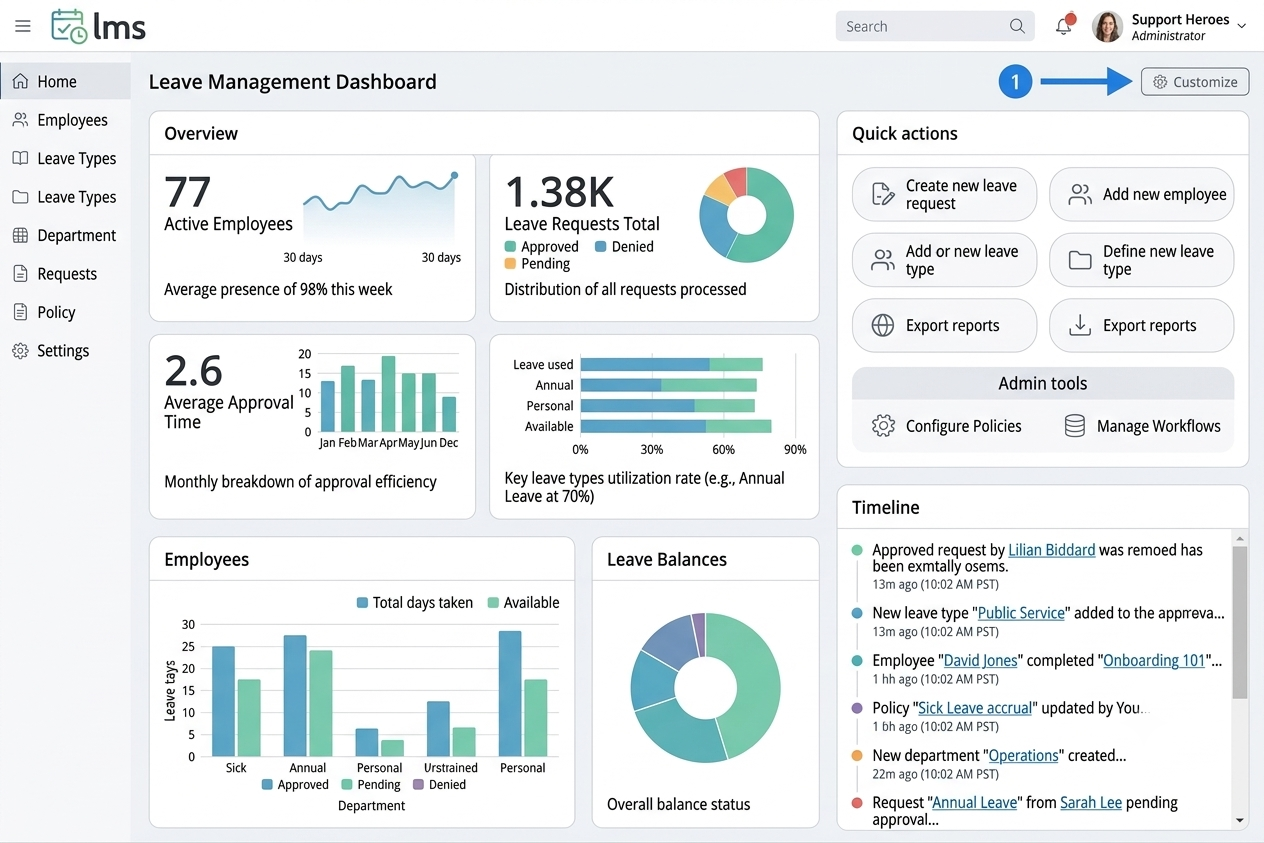The height and width of the screenshot is (843, 1264).
Task: Open the Policy sidebar item
Action: (65, 312)
